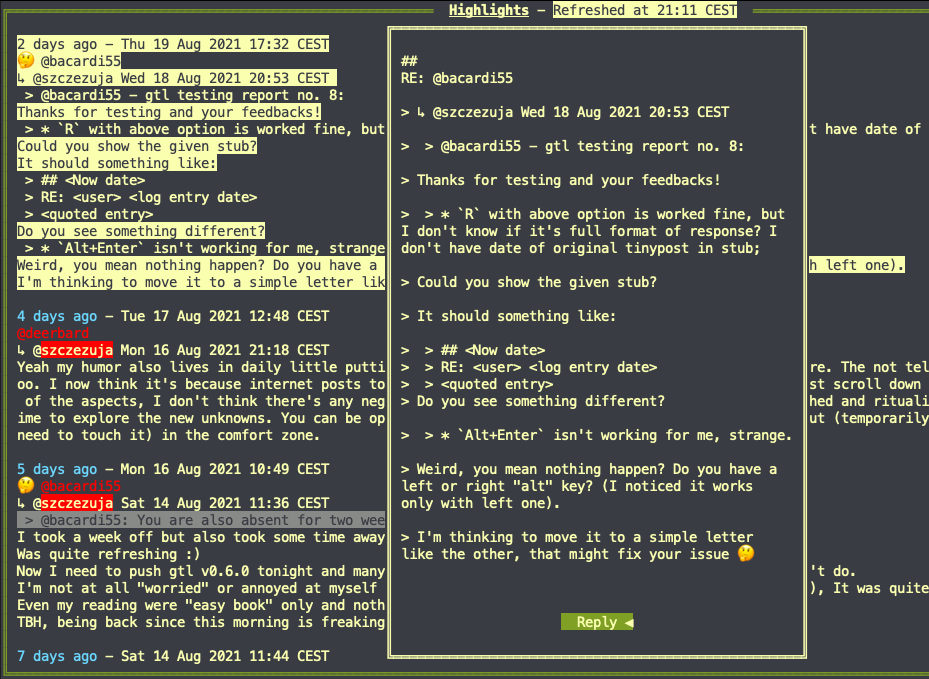The width and height of the screenshot is (929, 679).
Task: Click "Could you show the given stub?" in popup
Action: 536,282
